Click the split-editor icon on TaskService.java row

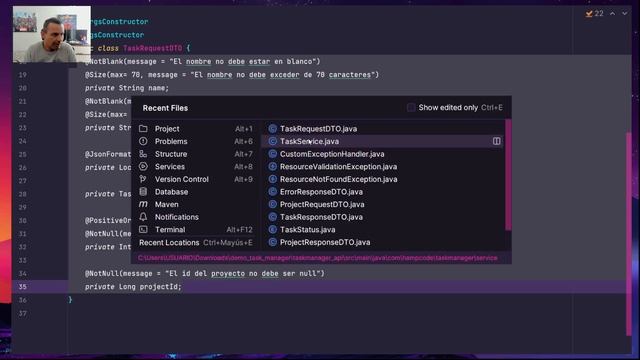point(496,141)
